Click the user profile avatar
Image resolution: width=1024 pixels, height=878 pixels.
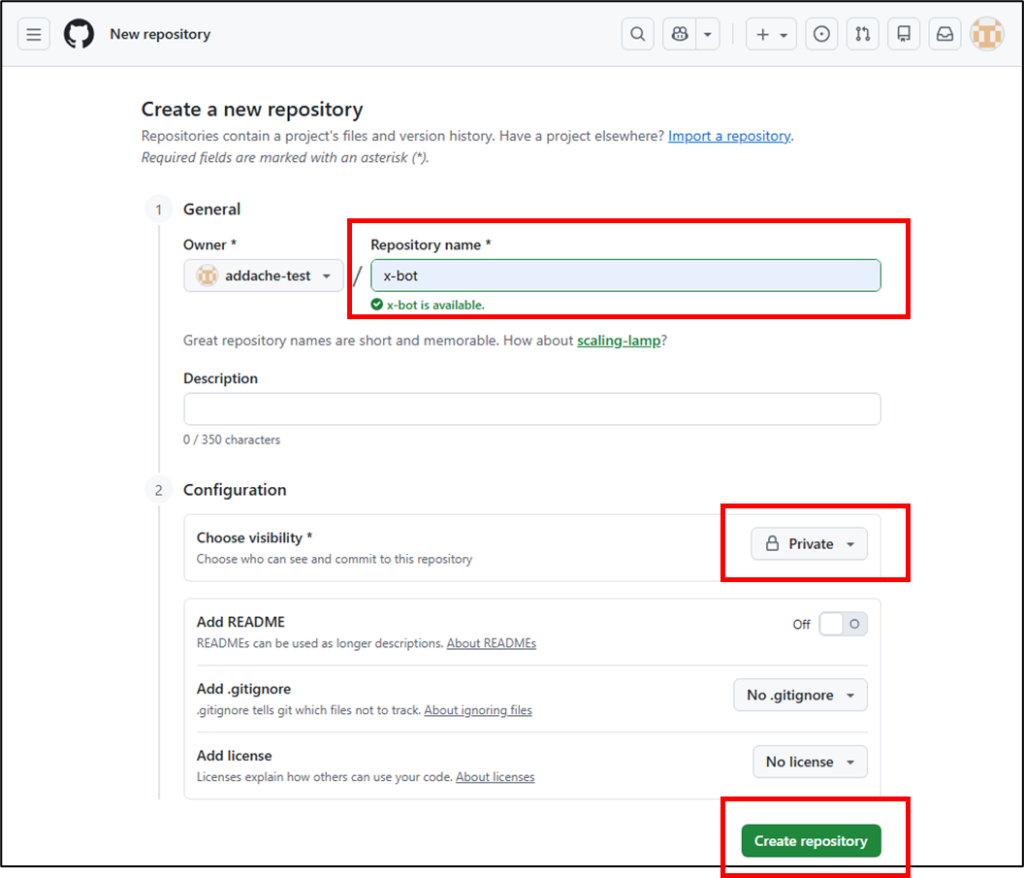click(987, 34)
